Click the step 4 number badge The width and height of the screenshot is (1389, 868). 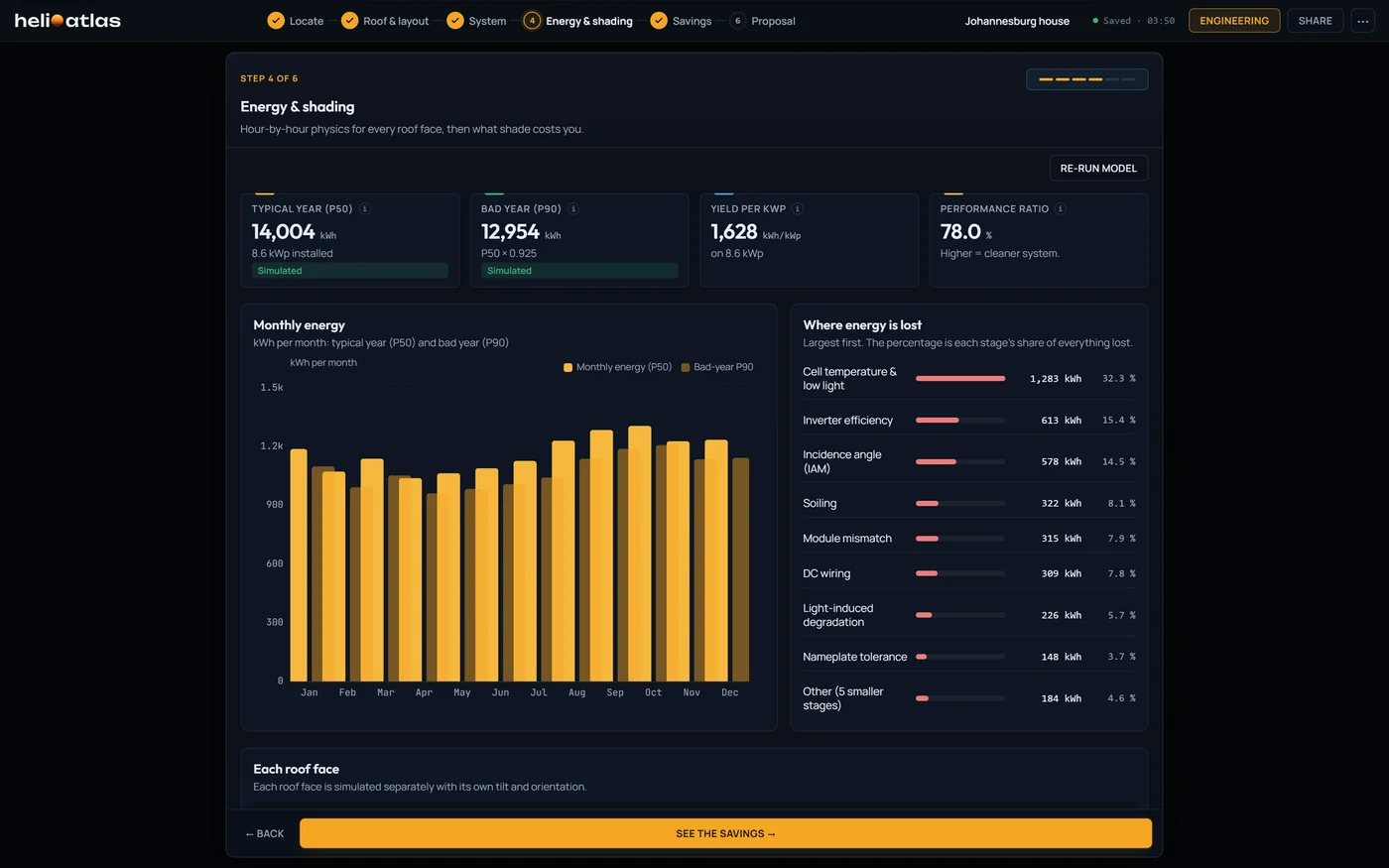[x=532, y=21]
